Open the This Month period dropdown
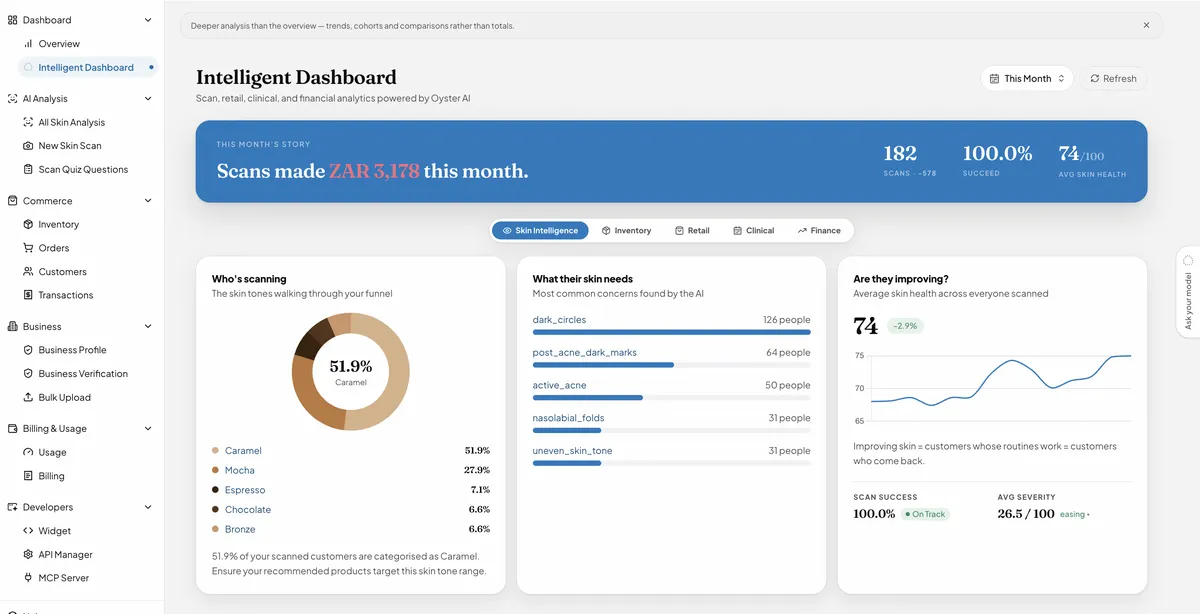Screen dimensions: 1200x614 (x=1027, y=78)
